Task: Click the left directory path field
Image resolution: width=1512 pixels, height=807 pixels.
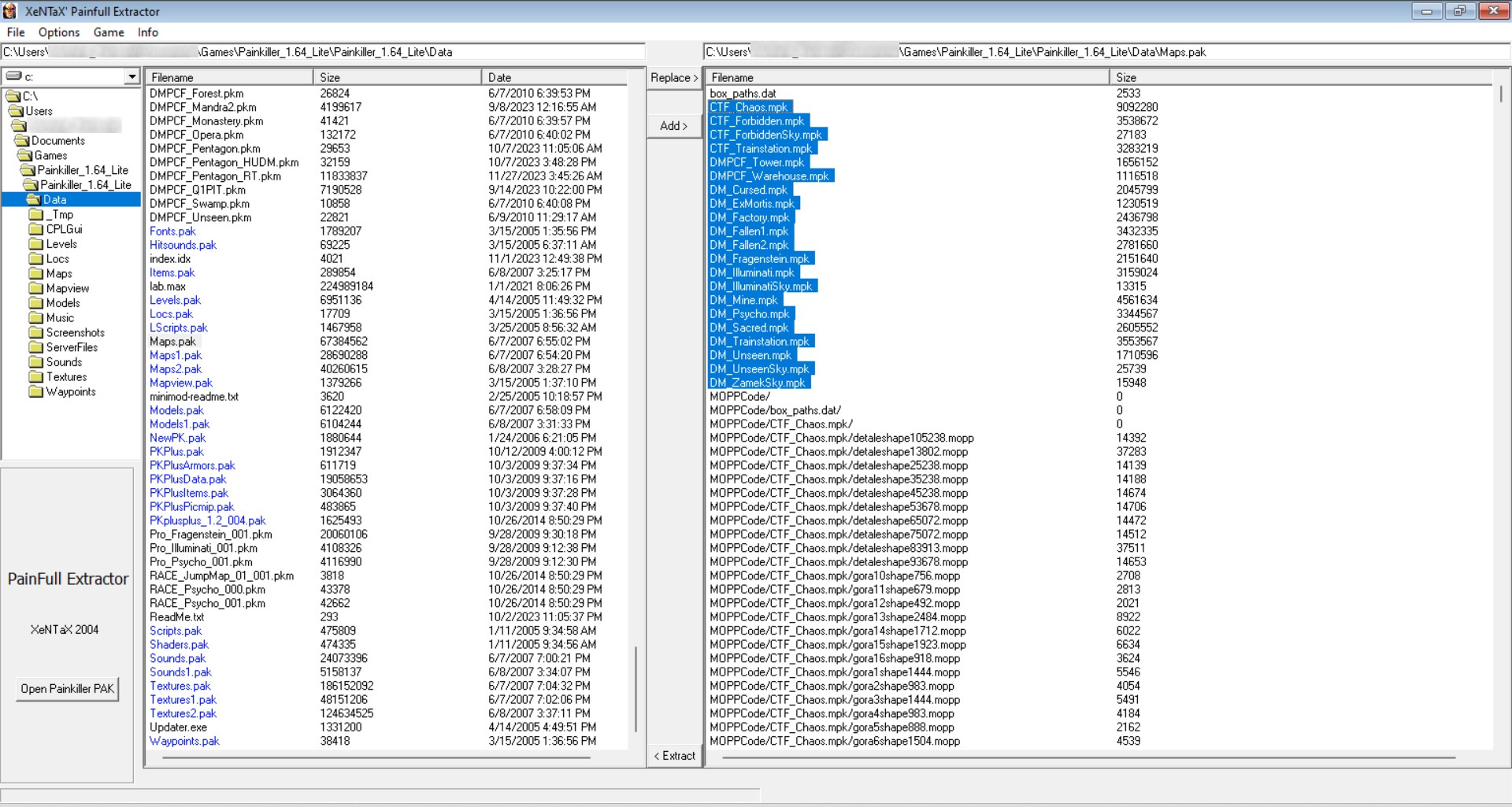Action: pos(323,52)
